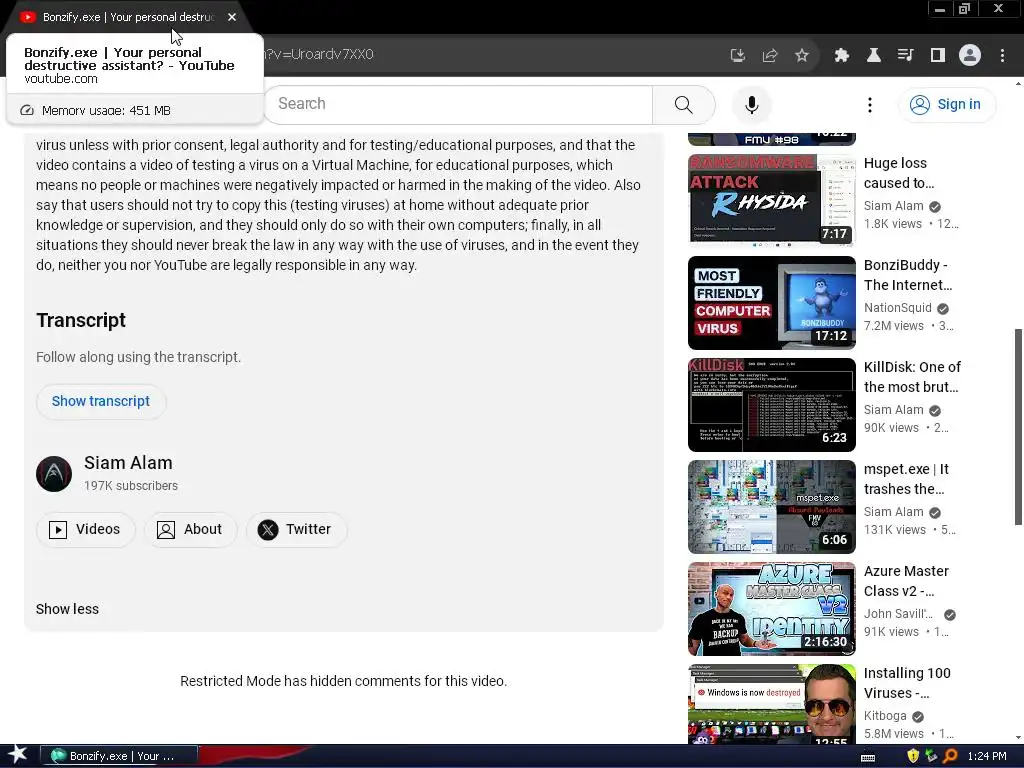Open the media controls icon in toolbar

[x=905, y=55]
